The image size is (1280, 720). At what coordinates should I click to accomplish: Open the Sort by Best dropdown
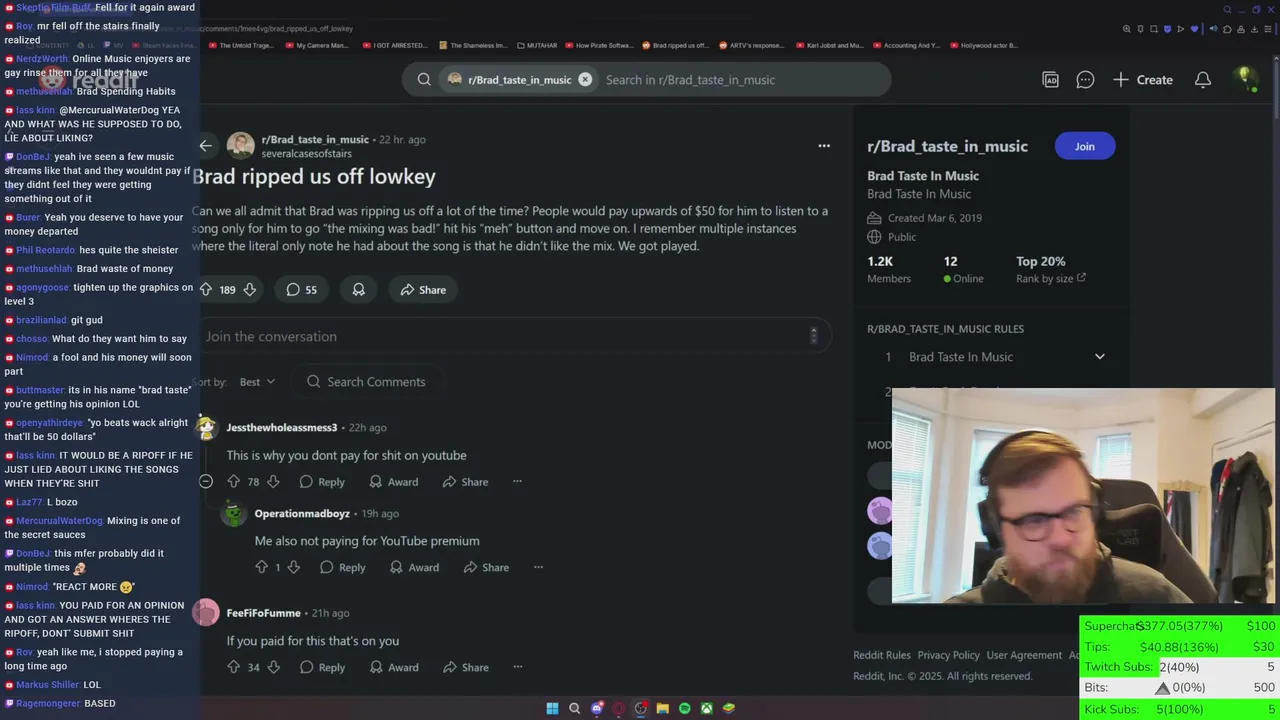(257, 382)
